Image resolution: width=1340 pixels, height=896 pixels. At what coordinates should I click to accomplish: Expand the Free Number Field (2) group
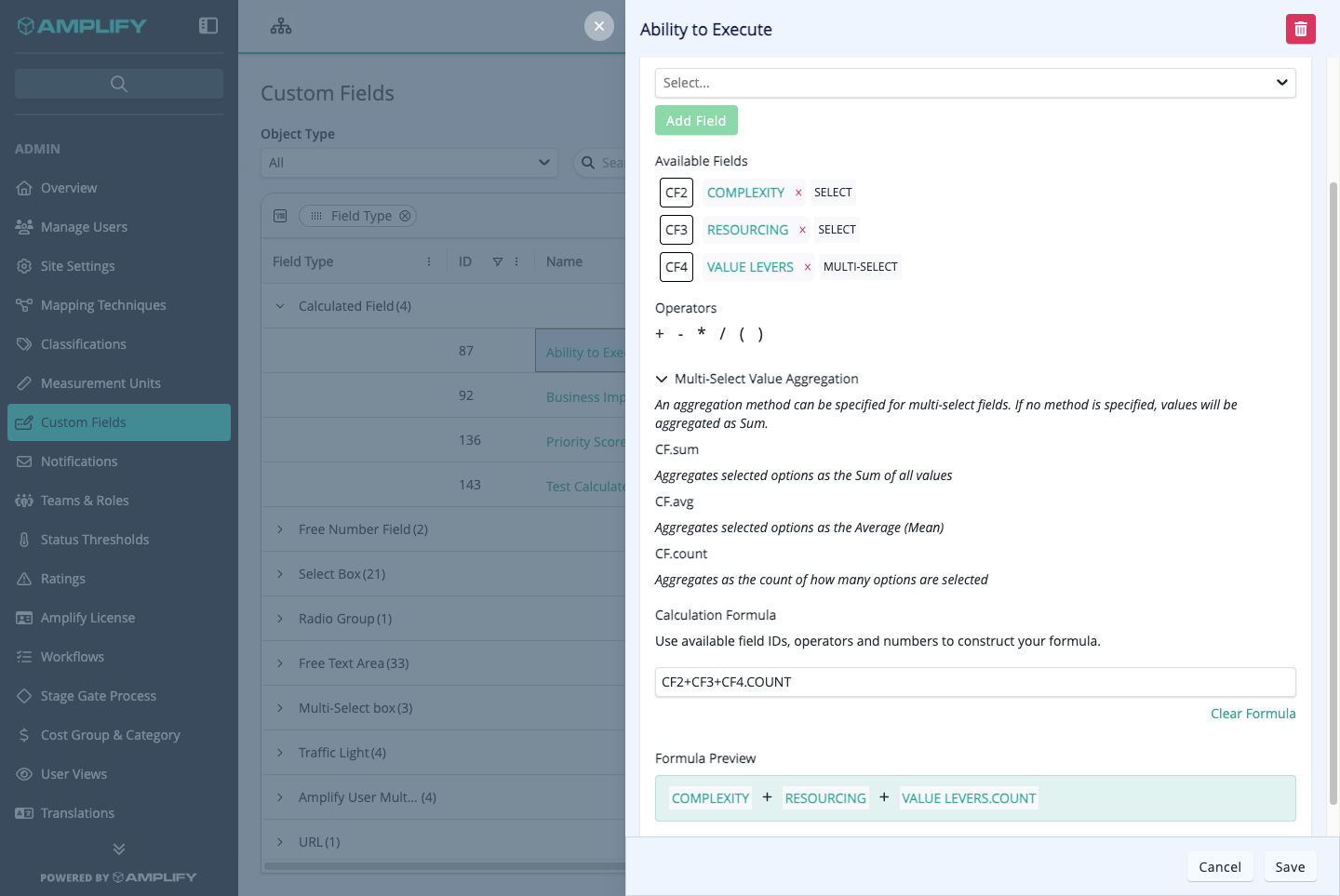(x=280, y=529)
